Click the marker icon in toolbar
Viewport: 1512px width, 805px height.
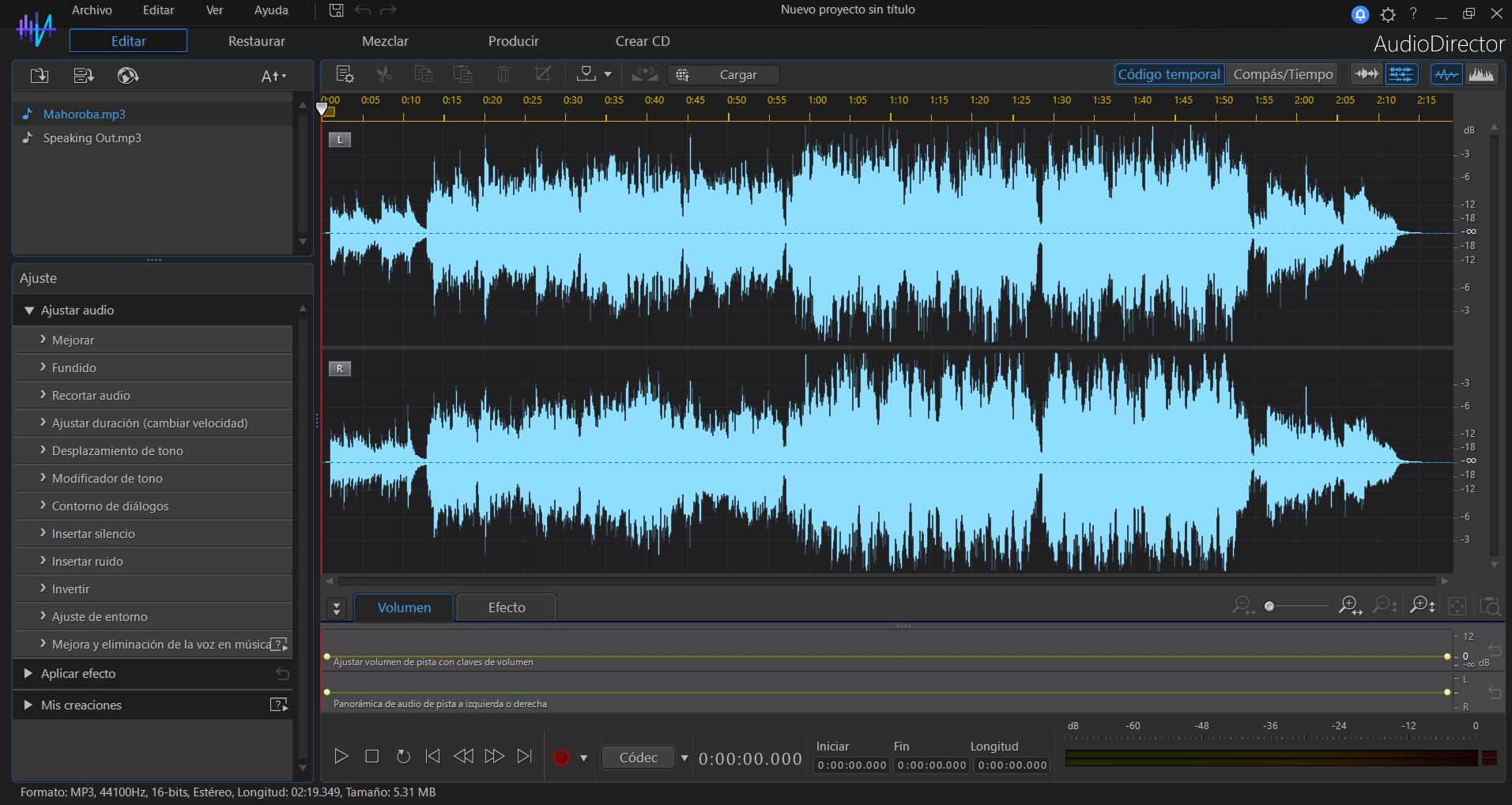click(x=586, y=74)
